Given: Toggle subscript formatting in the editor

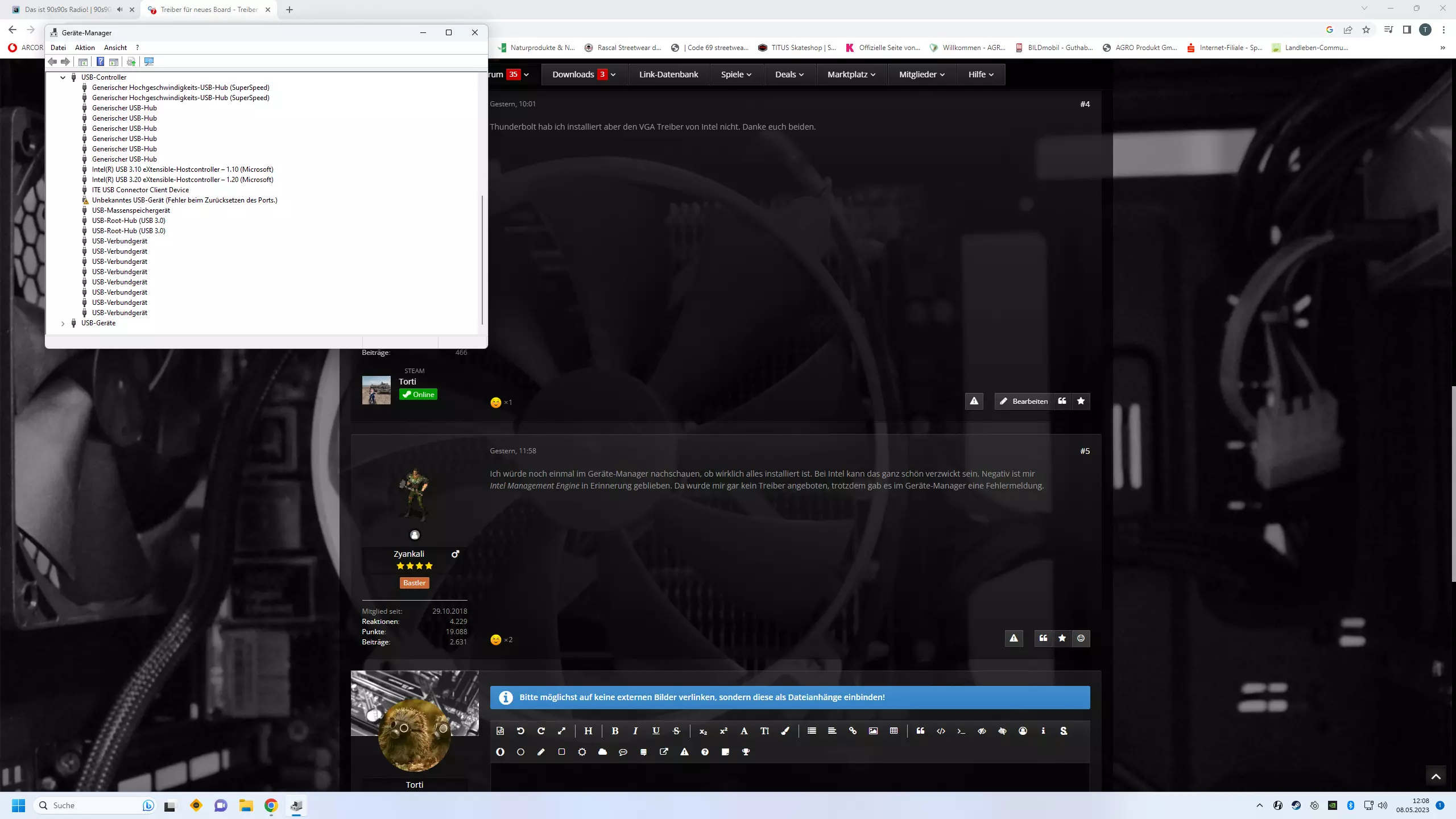Looking at the screenshot, I should pyautogui.click(x=703, y=731).
